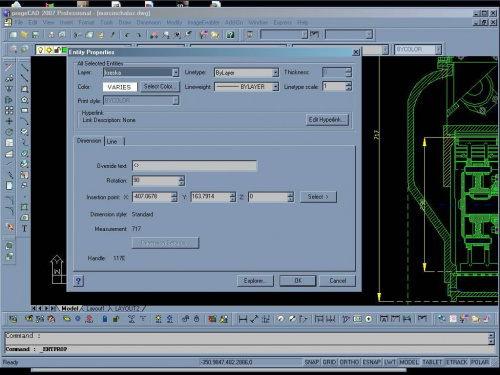Viewport: 500px width, 375px height.
Task: Click the Save diskette icon
Action: tap(35, 35)
